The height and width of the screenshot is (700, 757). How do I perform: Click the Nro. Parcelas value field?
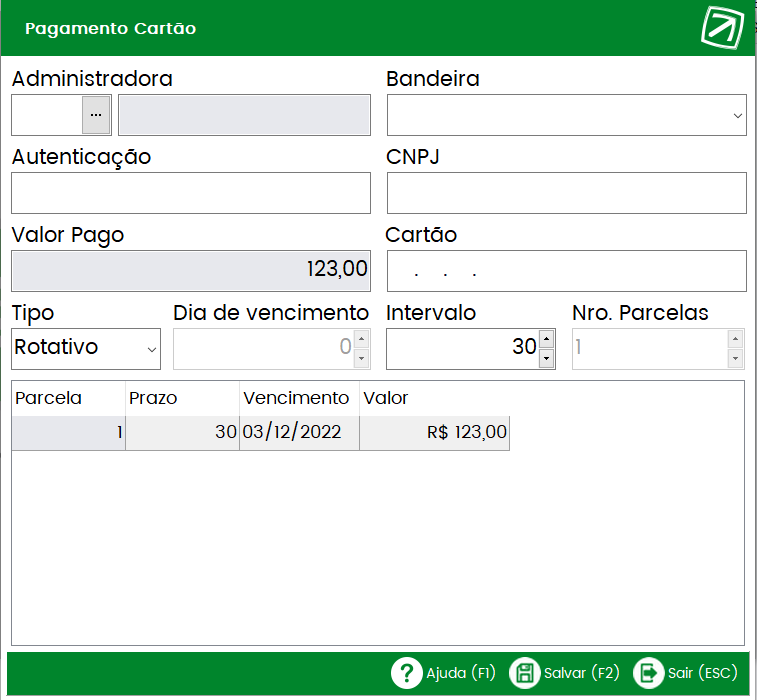(650, 349)
